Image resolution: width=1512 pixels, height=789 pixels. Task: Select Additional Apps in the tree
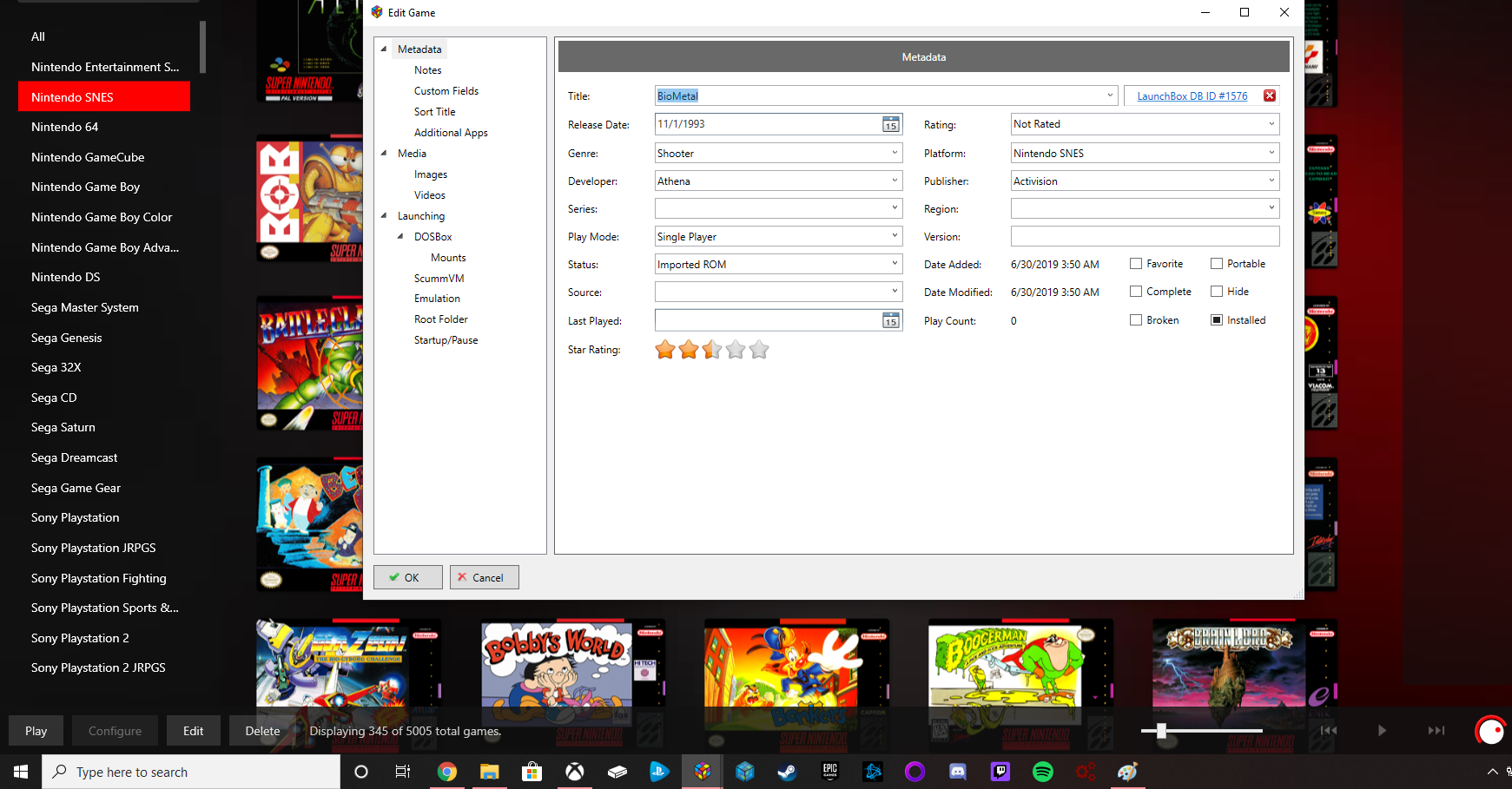pos(451,133)
